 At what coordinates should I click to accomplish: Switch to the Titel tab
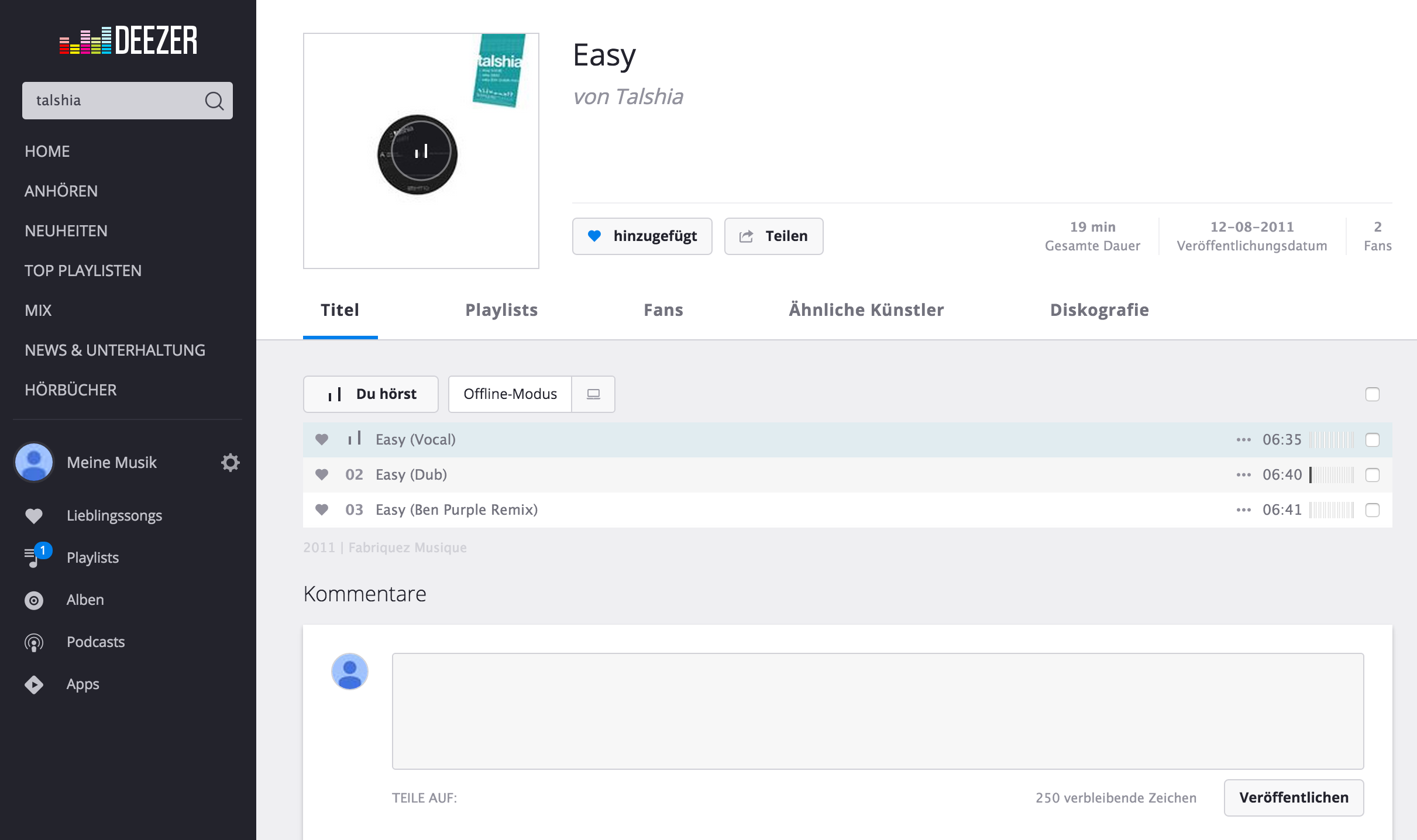click(340, 310)
